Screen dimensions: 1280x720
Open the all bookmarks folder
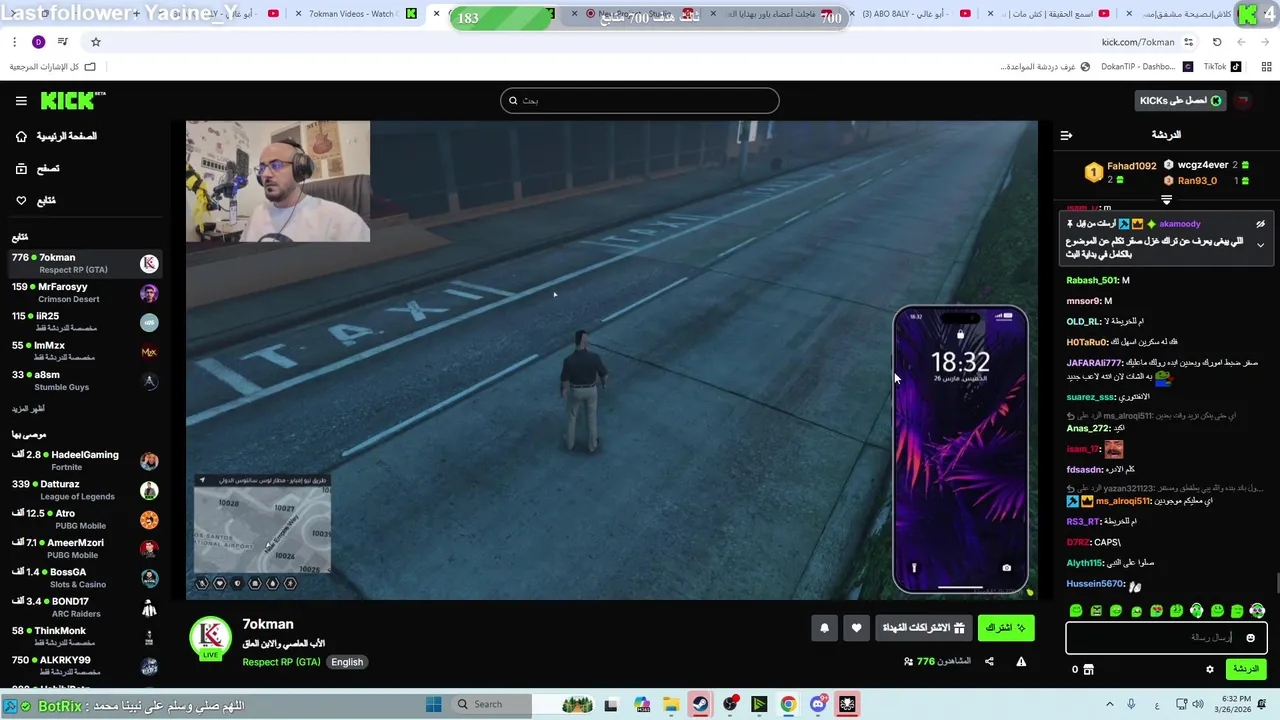(x=52, y=67)
